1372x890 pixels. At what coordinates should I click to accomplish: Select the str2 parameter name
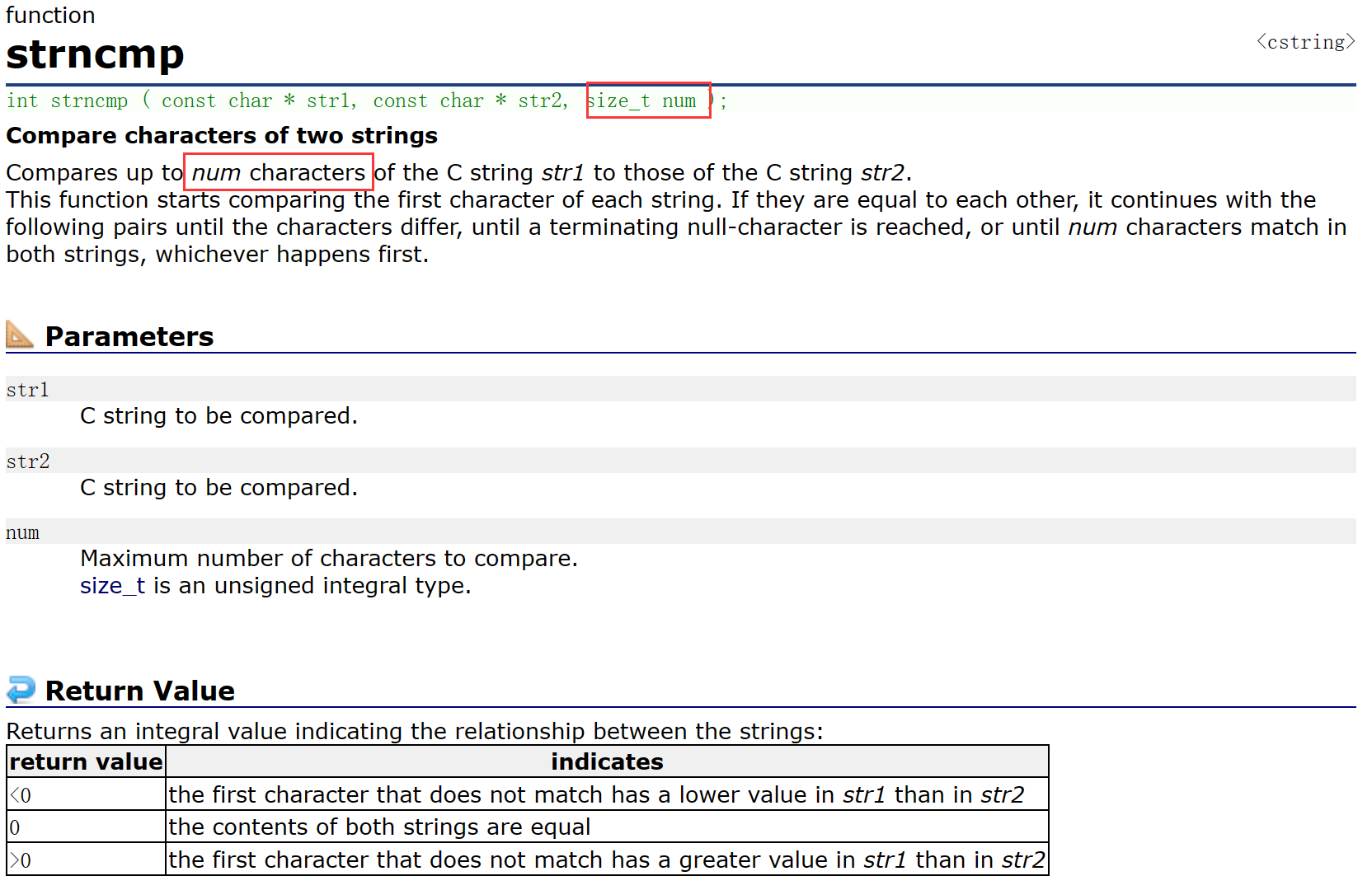pos(28,461)
